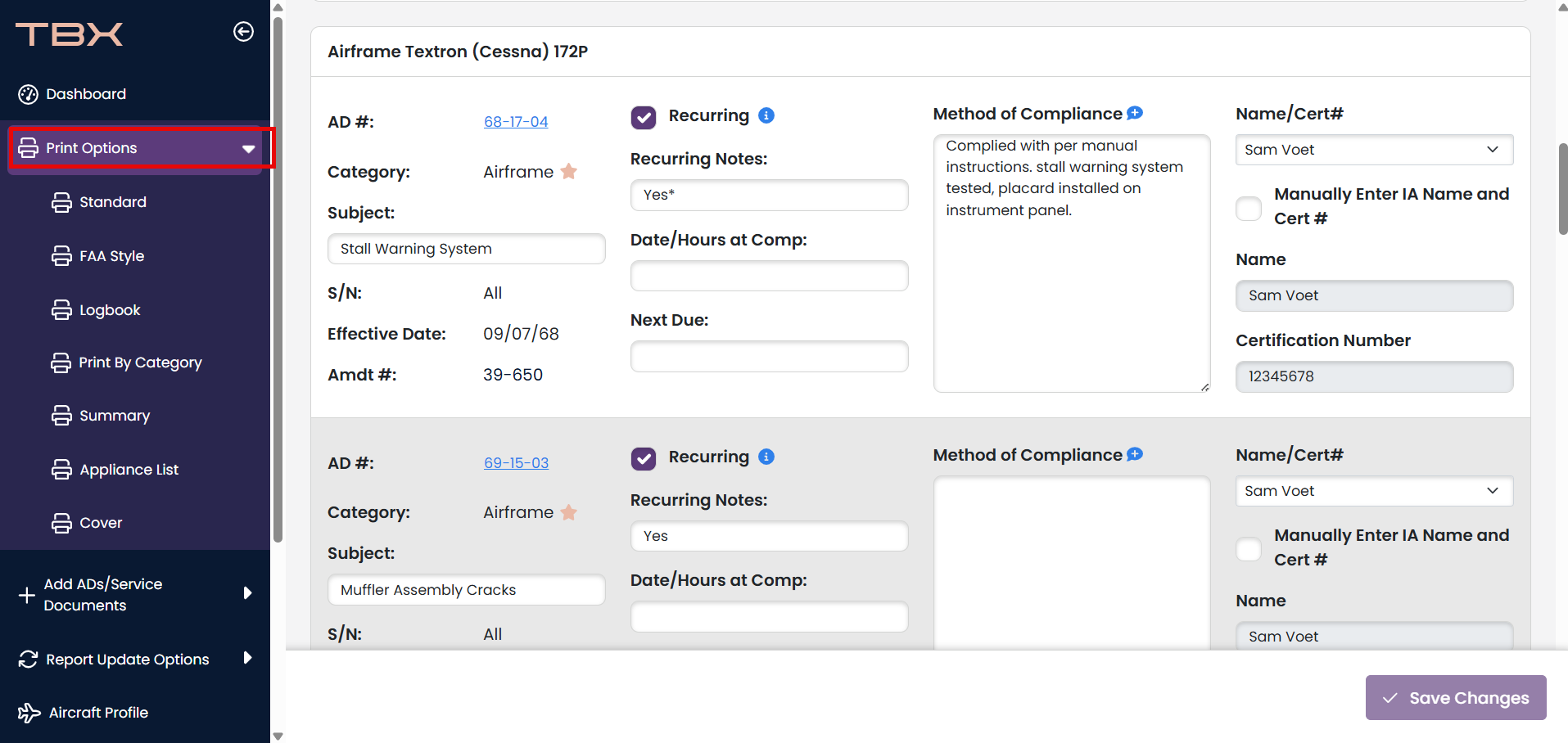This screenshot has height=743, width=1568.
Task: Click the Save Changes button
Action: click(x=1455, y=698)
